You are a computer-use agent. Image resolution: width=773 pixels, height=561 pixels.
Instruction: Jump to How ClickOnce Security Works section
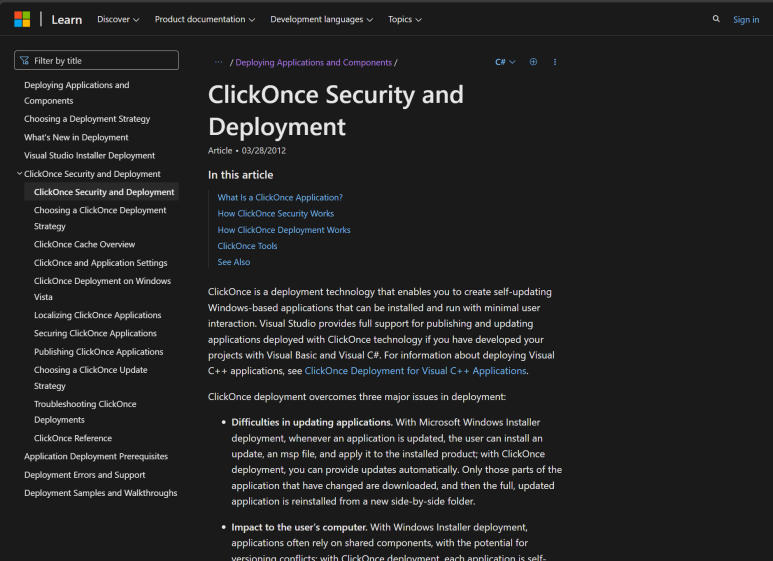pos(276,214)
